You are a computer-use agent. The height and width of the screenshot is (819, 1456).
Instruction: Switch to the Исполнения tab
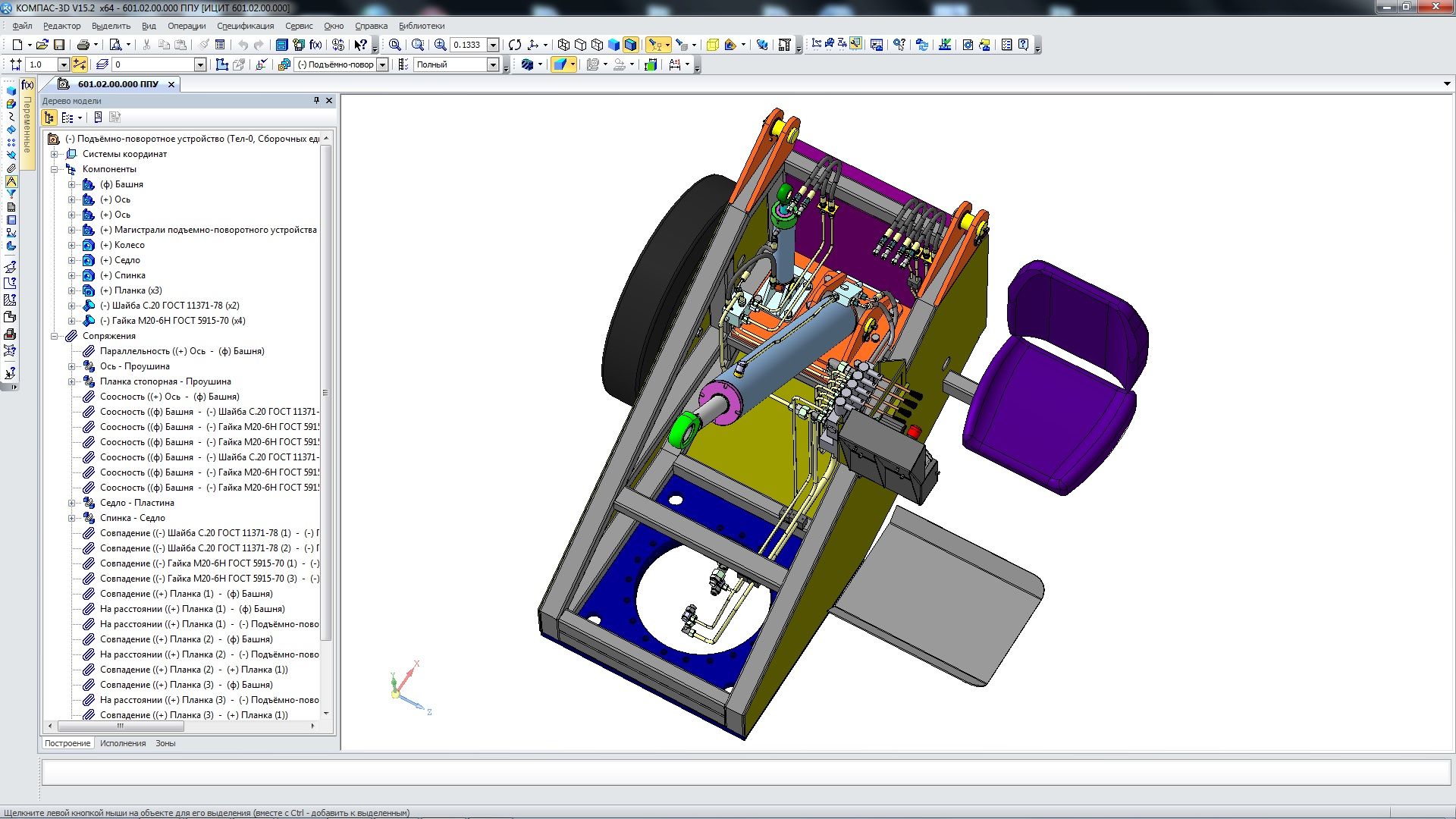tap(123, 743)
